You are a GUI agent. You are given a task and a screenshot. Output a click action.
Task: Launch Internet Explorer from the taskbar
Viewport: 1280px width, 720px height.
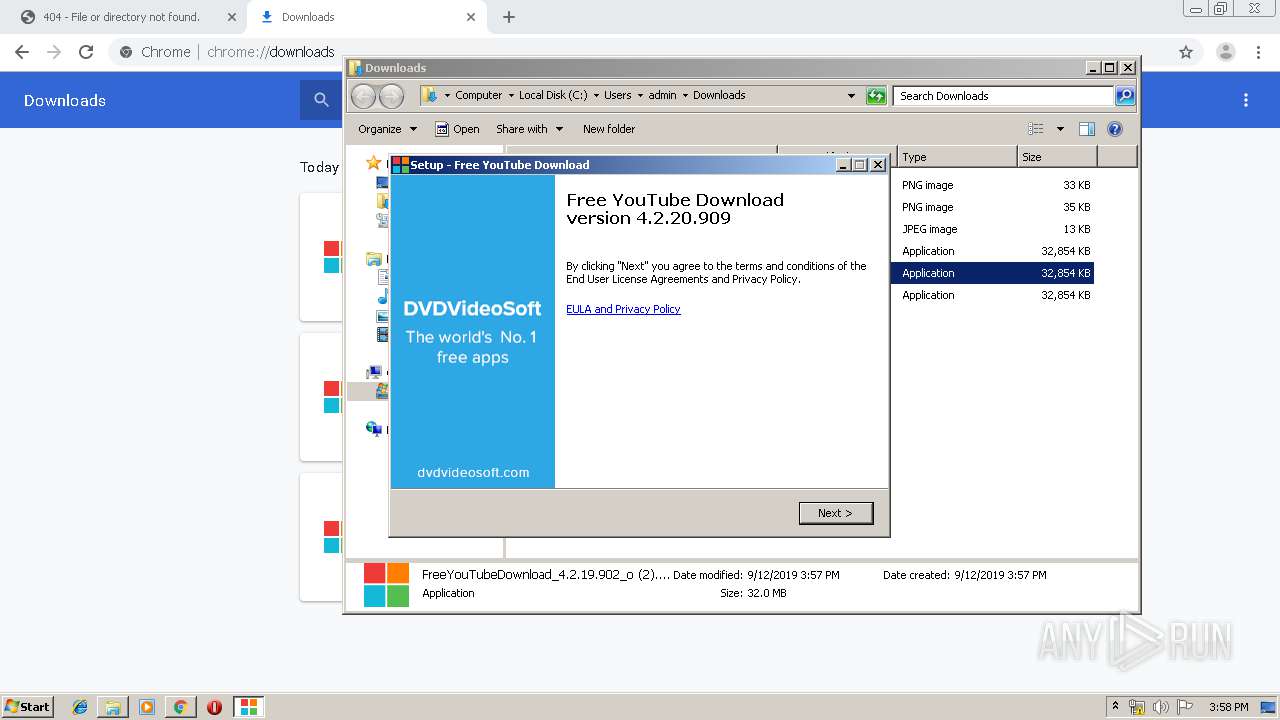pos(80,707)
